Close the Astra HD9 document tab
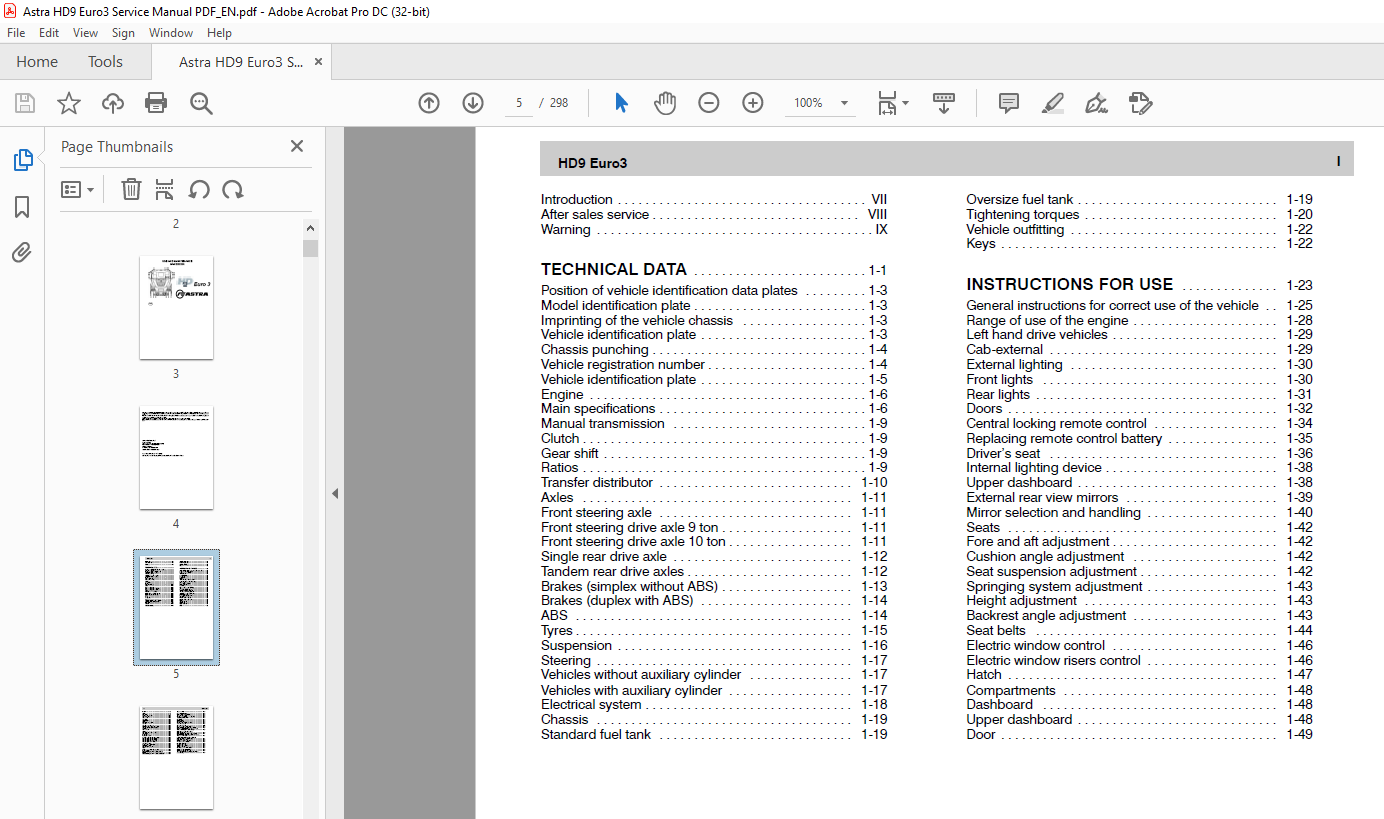Viewport: 1384px width, 819px height. 319,62
